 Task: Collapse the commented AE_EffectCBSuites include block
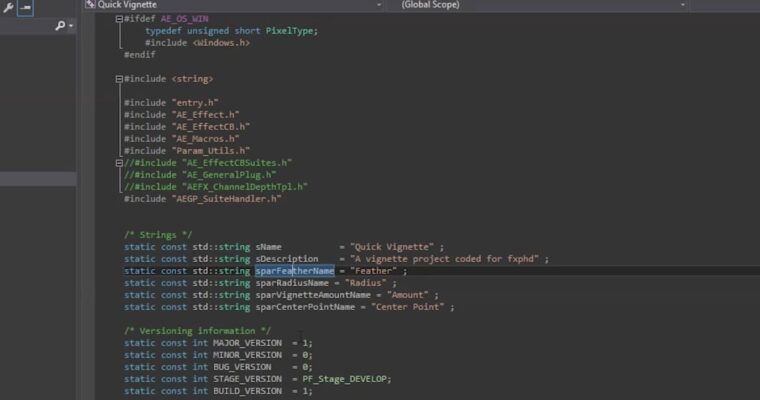[x=119, y=163]
